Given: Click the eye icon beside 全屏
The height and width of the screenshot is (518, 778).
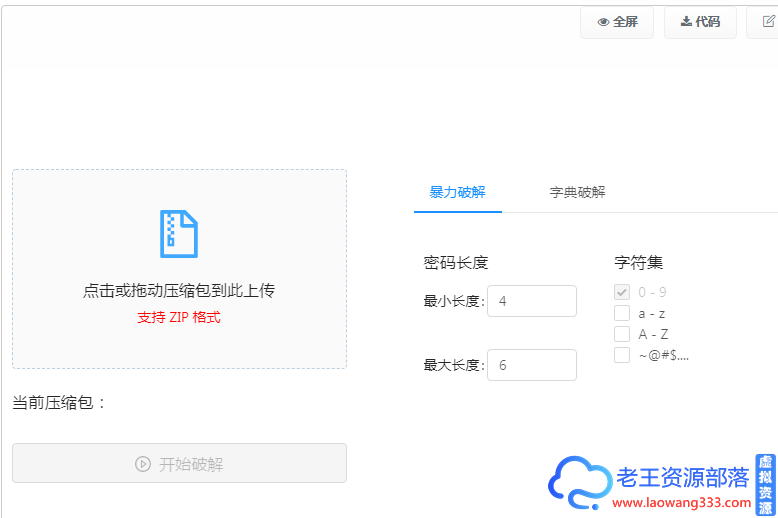Looking at the screenshot, I should click(x=603, y=22).
